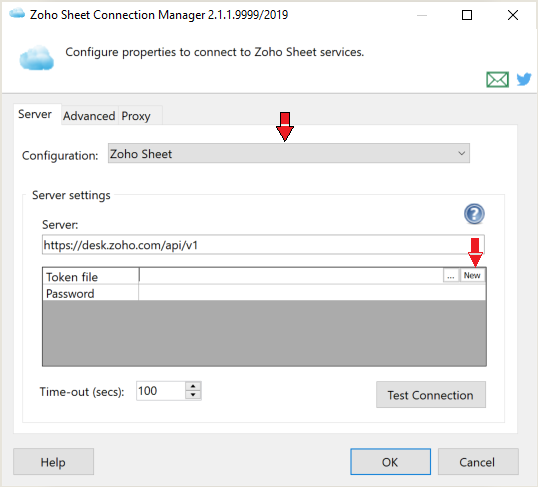The width and height of the screenshot is (538, 487).
Task: Click the Test Connection button
Action: (x=431, y=395)
